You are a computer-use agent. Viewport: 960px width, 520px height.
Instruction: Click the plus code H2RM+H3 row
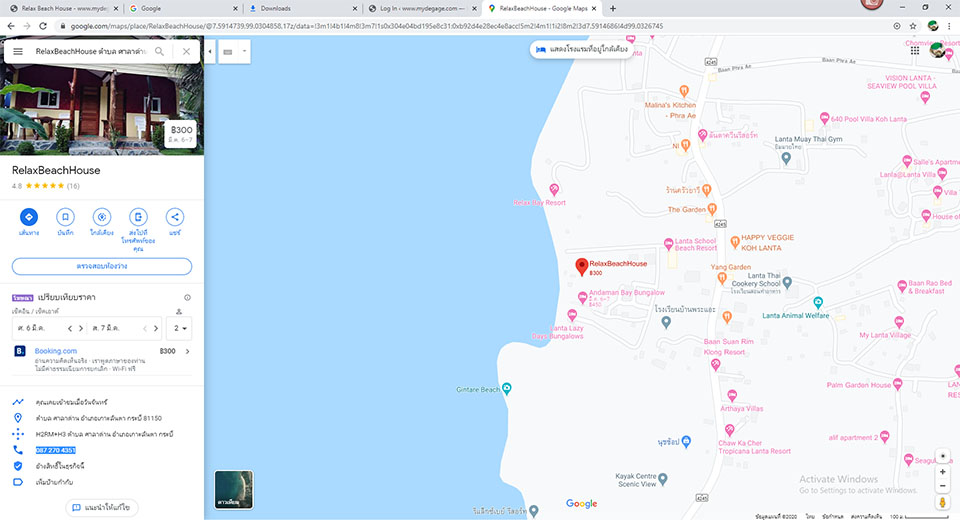102,434
